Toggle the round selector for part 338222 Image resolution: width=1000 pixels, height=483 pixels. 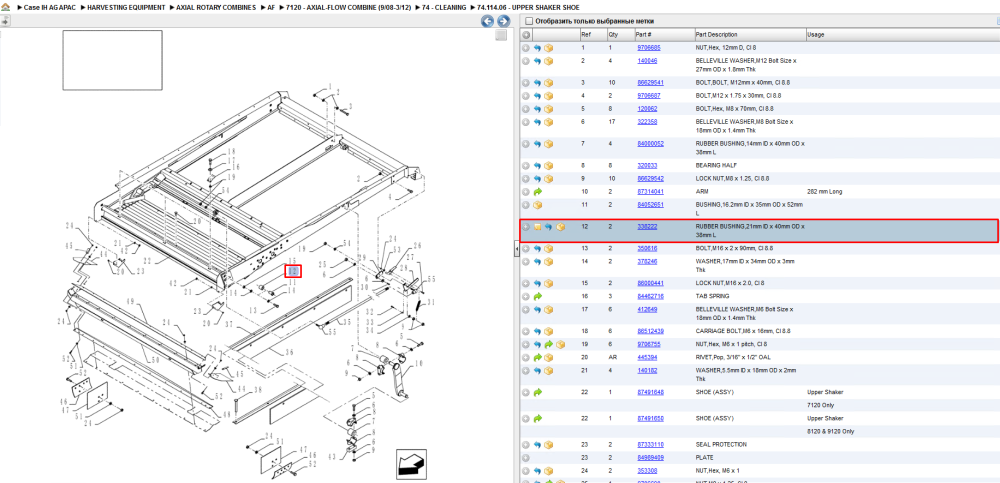(526, 227)
